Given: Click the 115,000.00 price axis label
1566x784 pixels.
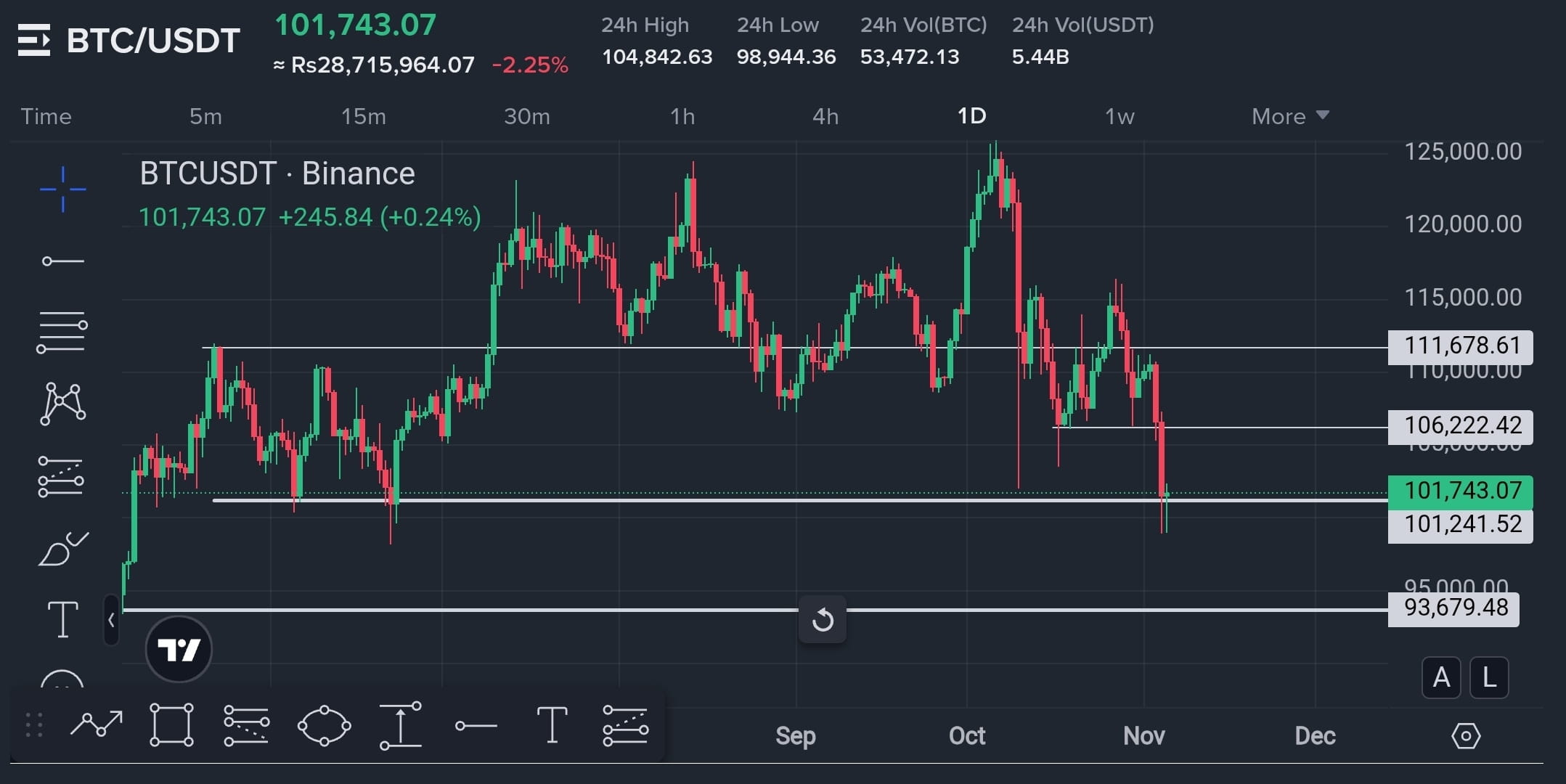Looking at the screenshot, I should tap(1463, 298).
